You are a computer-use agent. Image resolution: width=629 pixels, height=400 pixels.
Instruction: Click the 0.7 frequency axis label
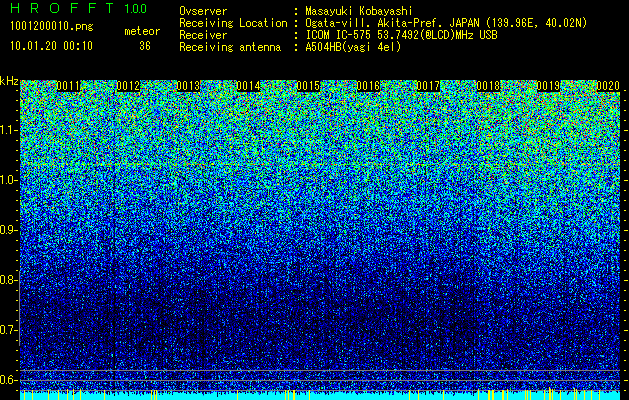(x=8, y=330)
